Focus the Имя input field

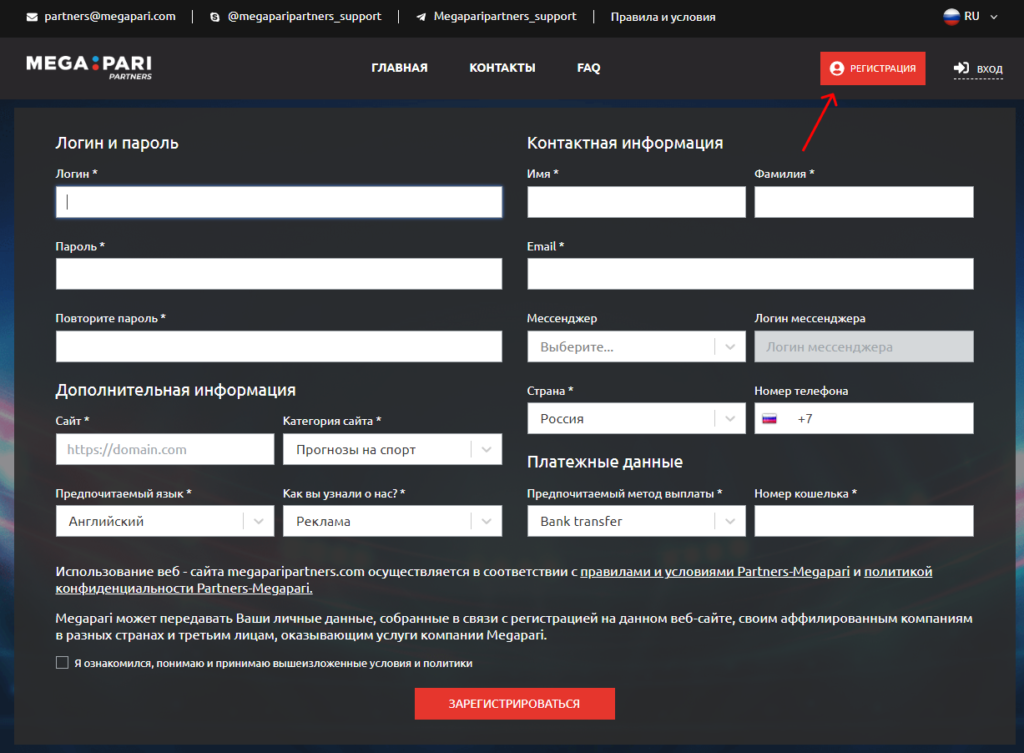click(x=636, y=202)
